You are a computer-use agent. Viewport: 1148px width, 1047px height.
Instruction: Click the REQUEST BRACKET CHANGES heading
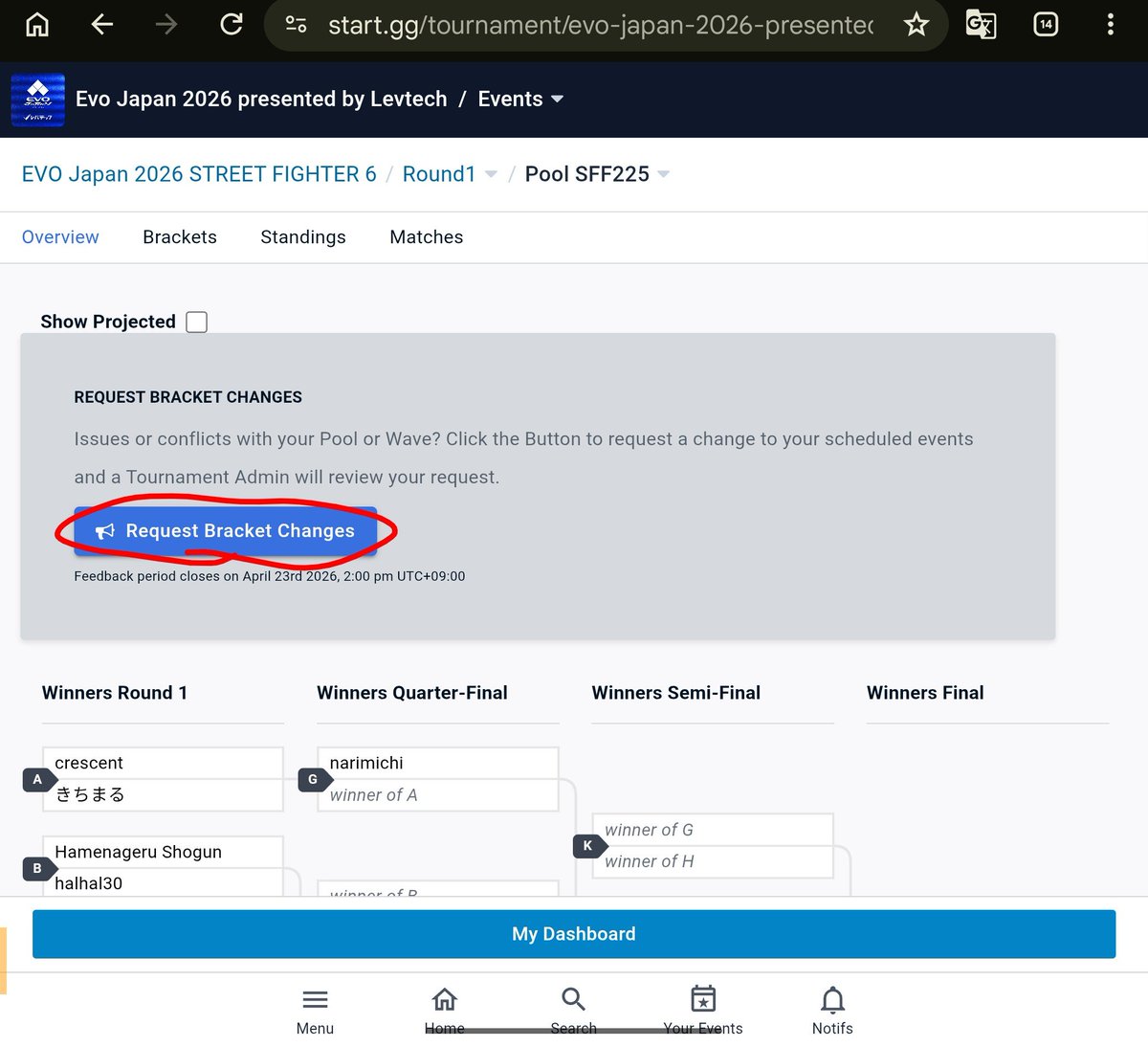coord(188,397)
